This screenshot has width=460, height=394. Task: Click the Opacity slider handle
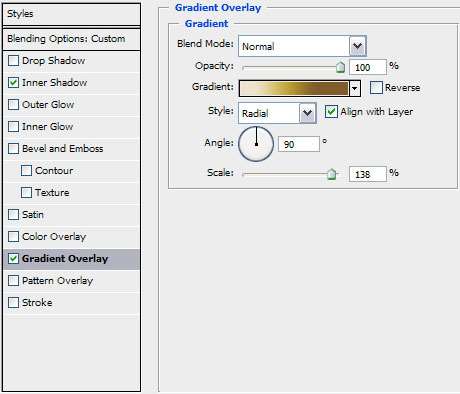pos(340,67)
